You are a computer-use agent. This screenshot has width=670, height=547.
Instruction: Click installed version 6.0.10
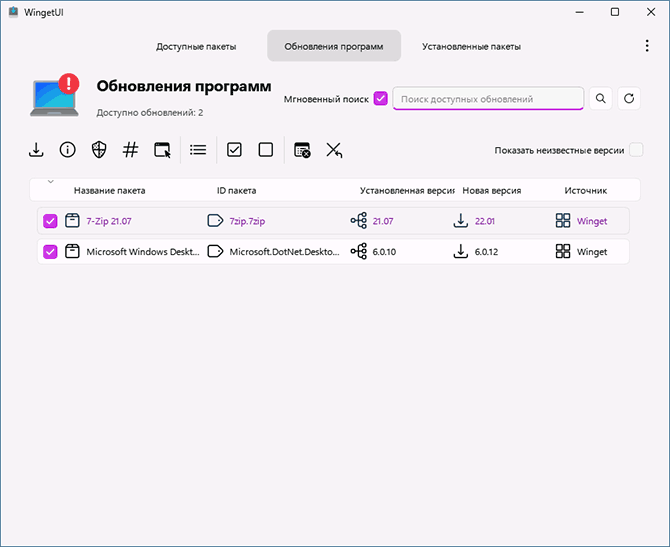pos(384,252)
